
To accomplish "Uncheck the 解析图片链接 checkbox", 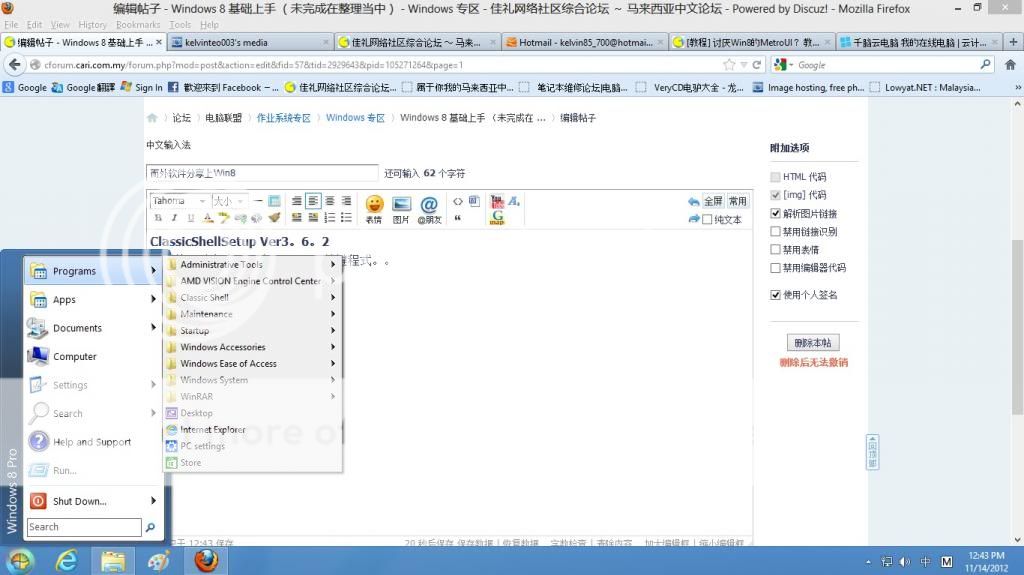I will [776, 214].
